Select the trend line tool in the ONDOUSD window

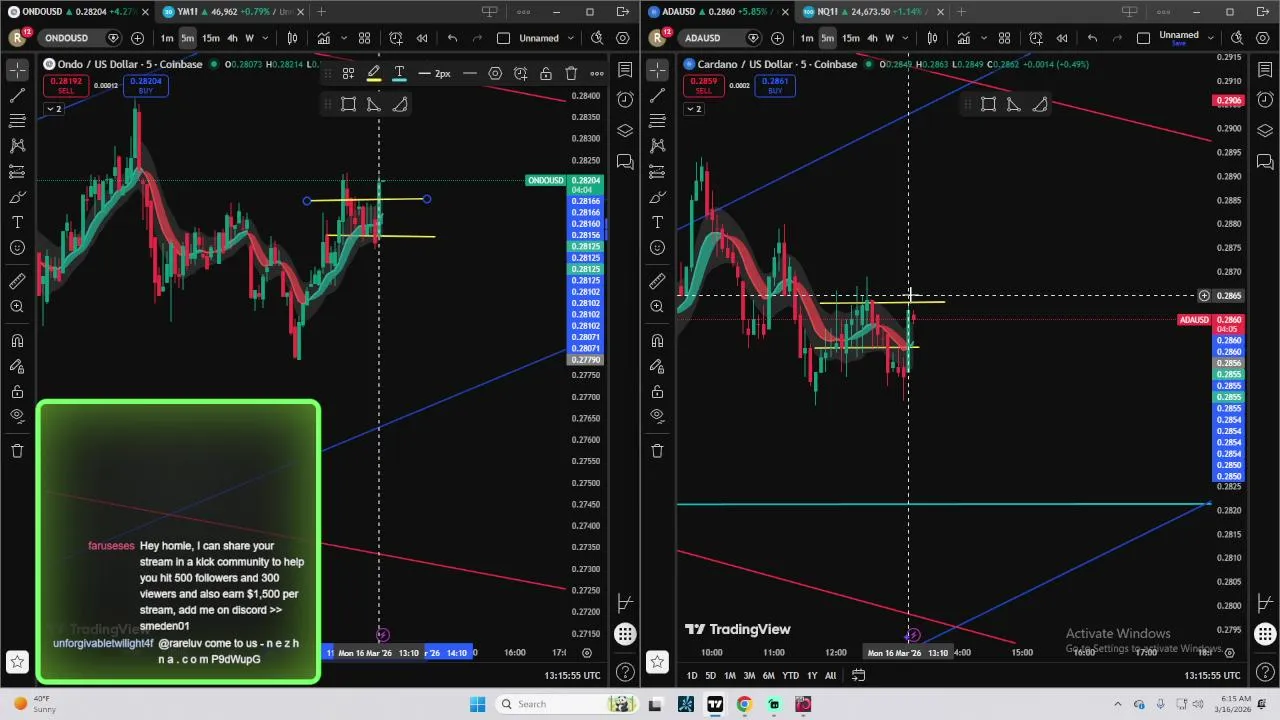click(17, 96)
